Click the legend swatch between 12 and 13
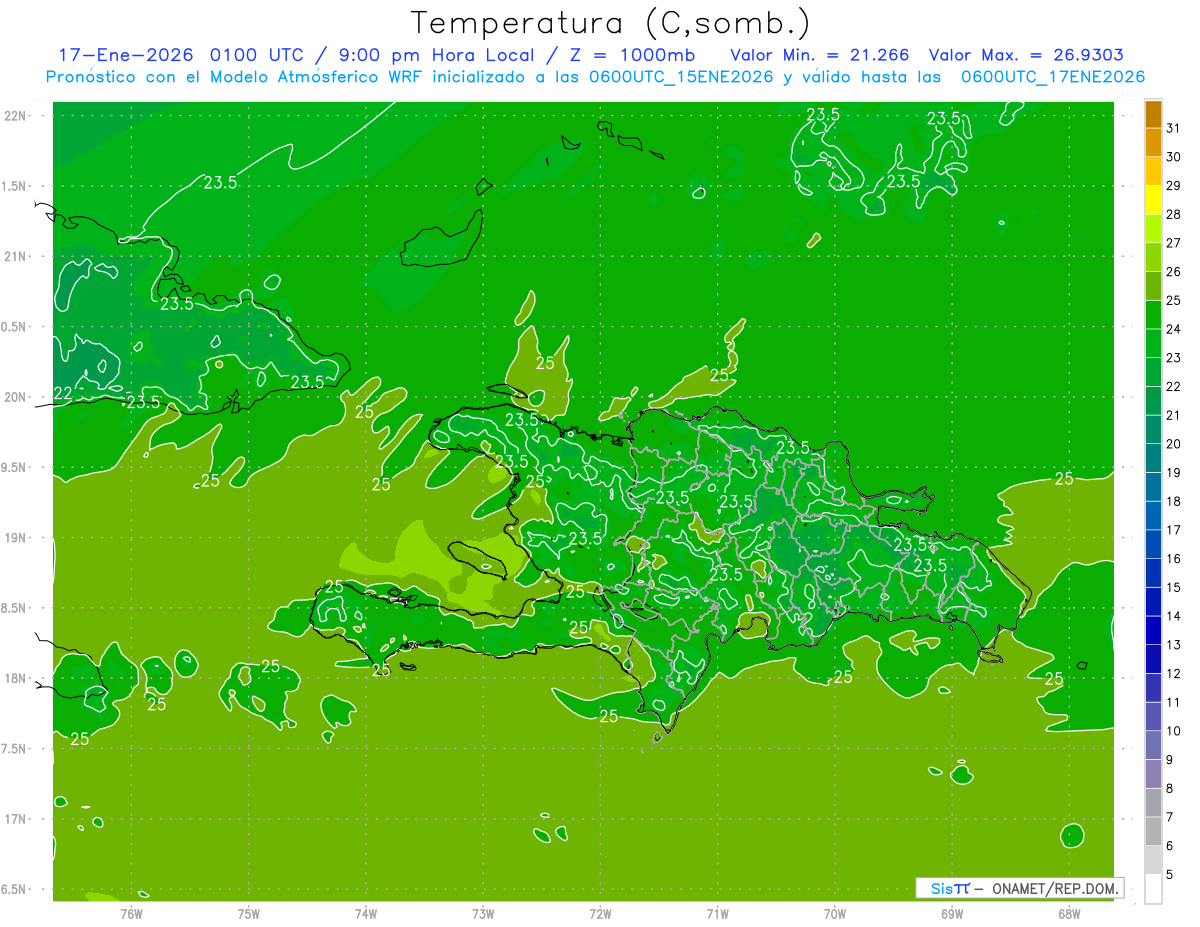Screen dimensions: 1200x927 [1153, 659]
